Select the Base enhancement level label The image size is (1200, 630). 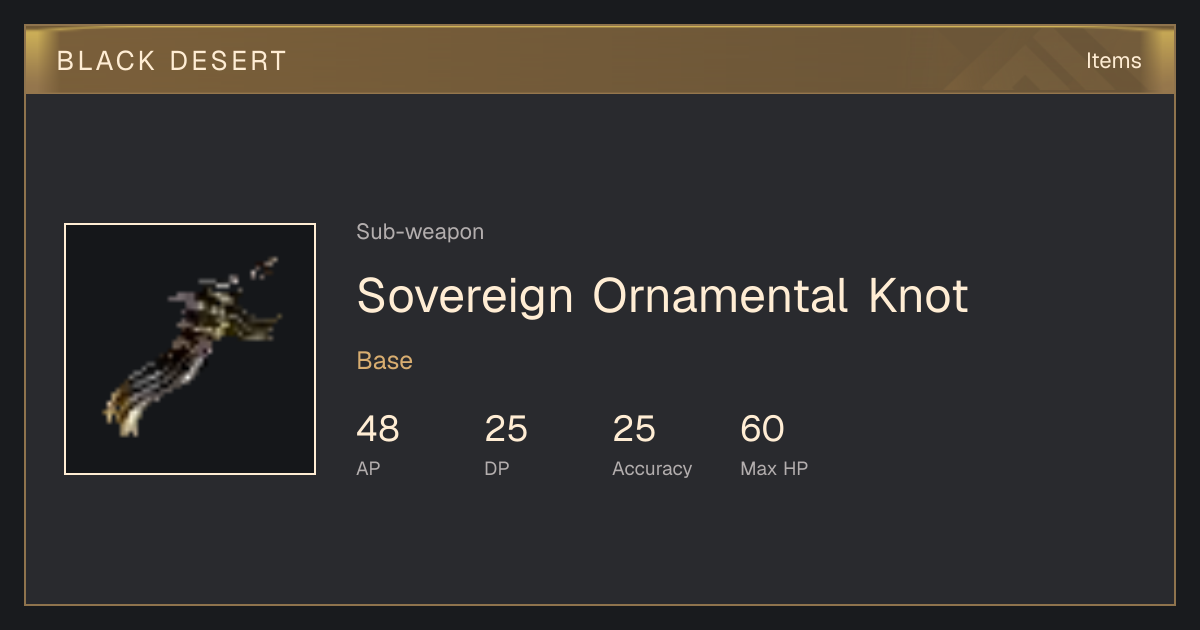(x=385, y=361)
